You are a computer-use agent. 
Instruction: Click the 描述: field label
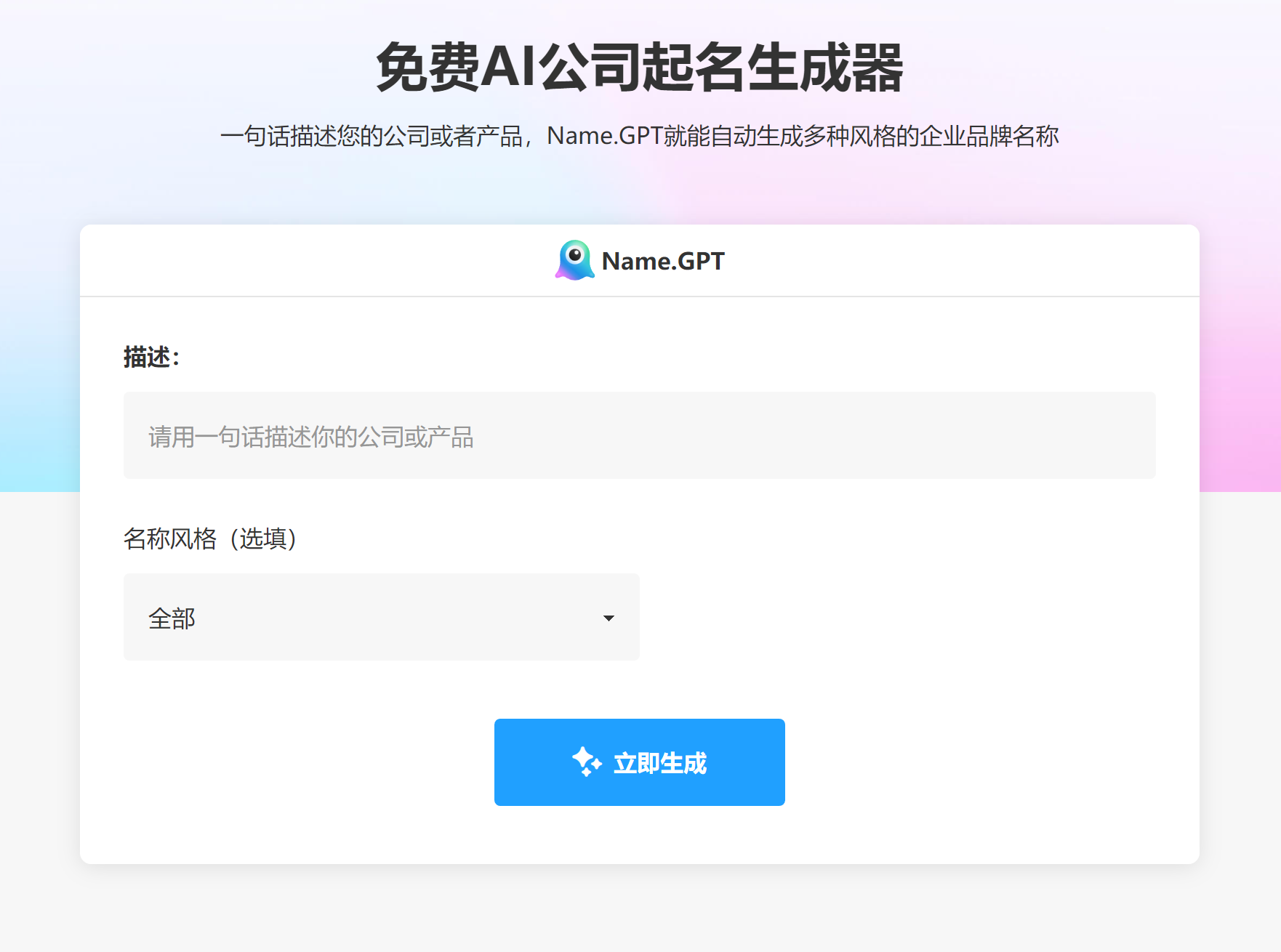tap(151, 358)
